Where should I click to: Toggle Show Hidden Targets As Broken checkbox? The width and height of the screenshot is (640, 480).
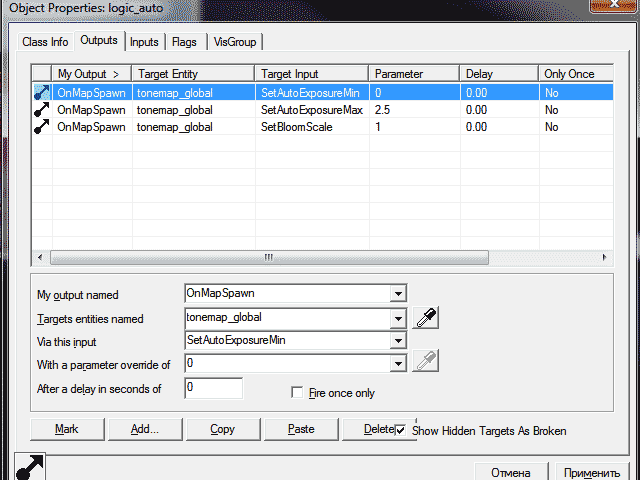[401, 430]
